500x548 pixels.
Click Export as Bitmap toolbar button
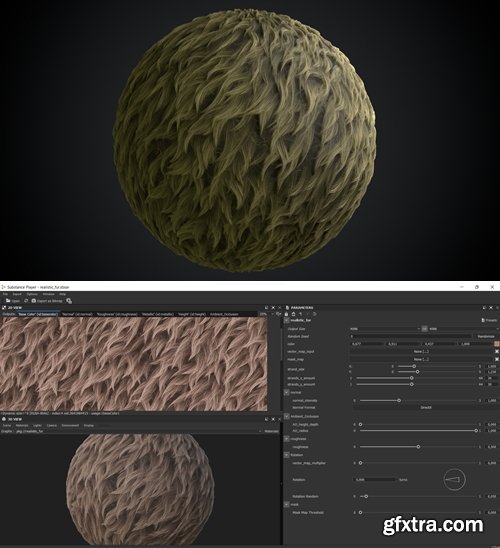47,301
